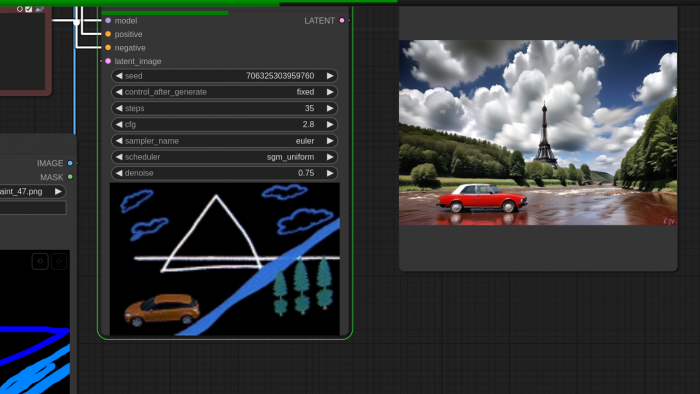Click the speaker icon on the brown node
Viewport: 700px width, 394px height.
[39, 8]
